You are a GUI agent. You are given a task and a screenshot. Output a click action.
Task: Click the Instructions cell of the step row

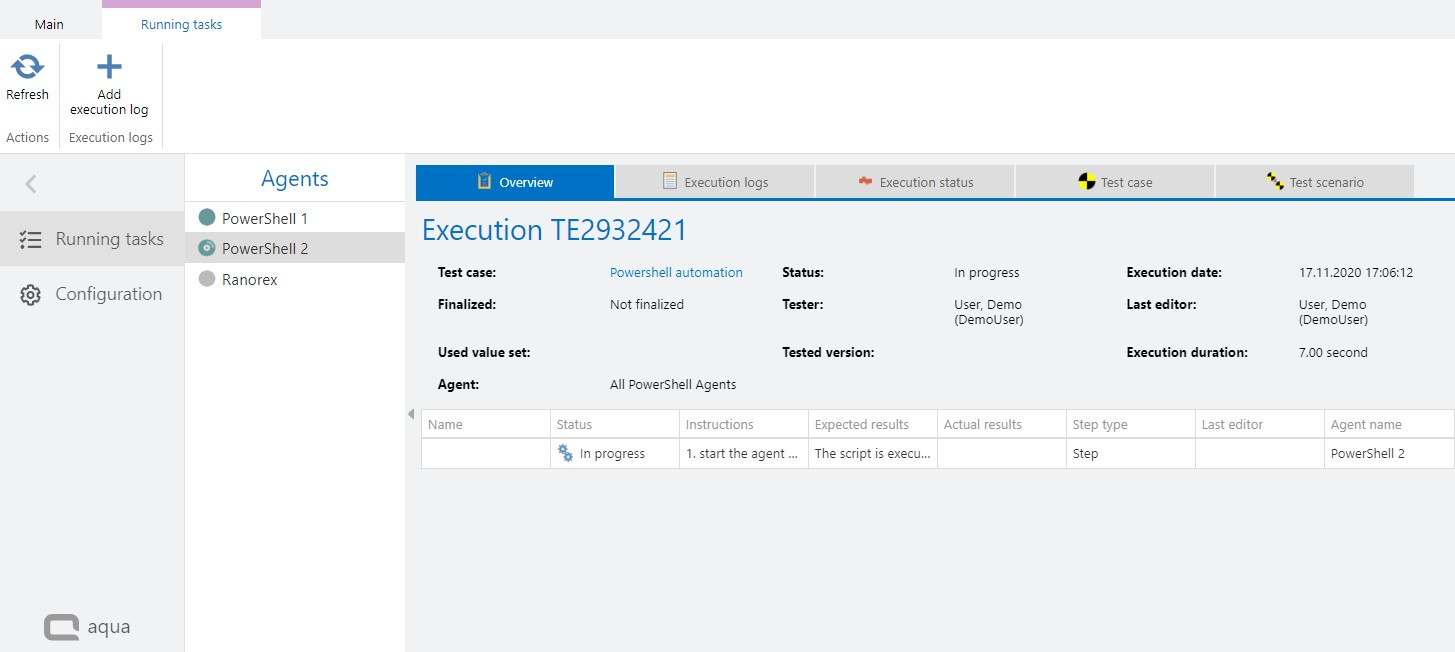742,453
